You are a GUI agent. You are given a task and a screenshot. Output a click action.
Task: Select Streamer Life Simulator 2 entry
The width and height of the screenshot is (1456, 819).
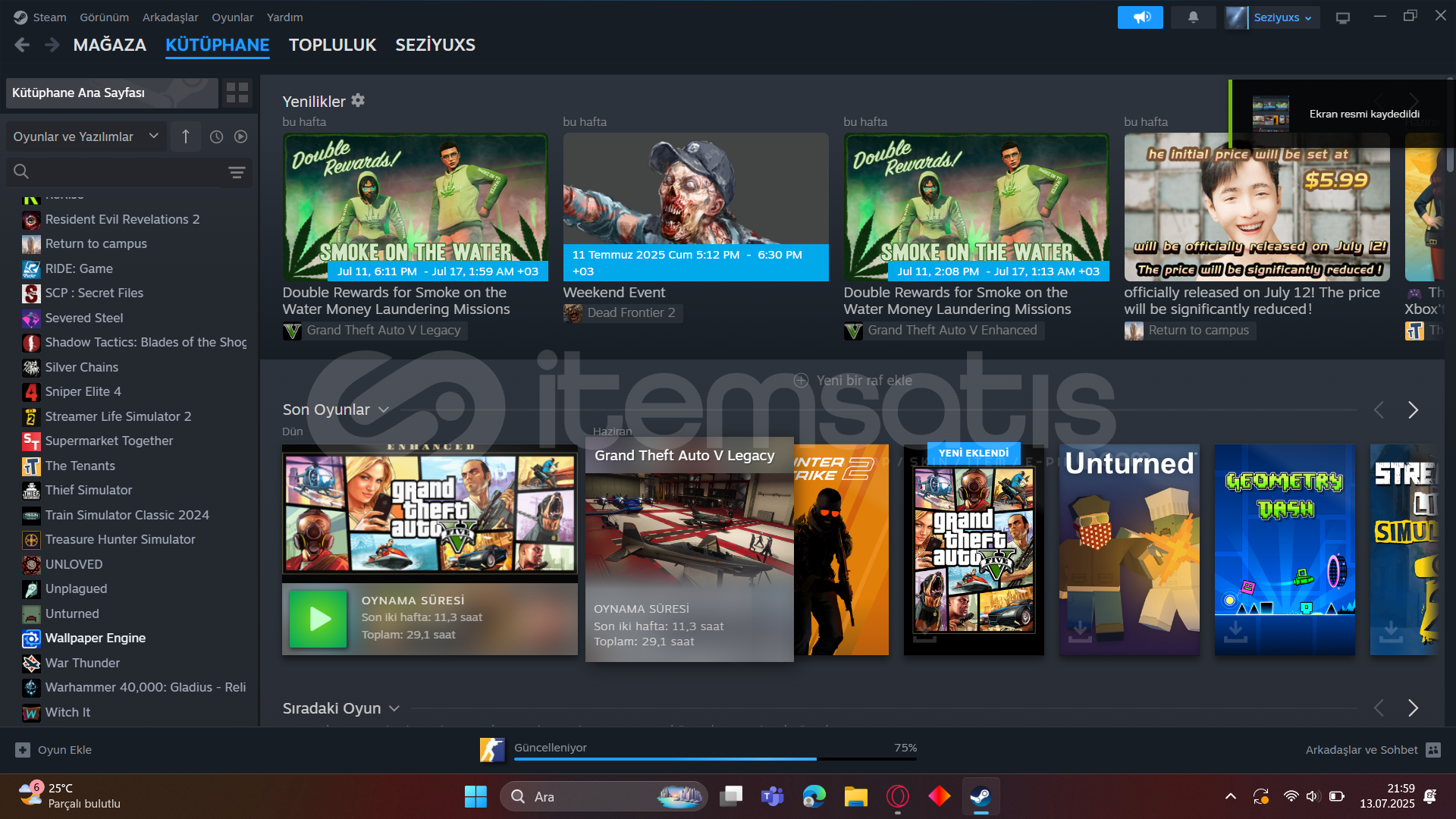(118, 416)
